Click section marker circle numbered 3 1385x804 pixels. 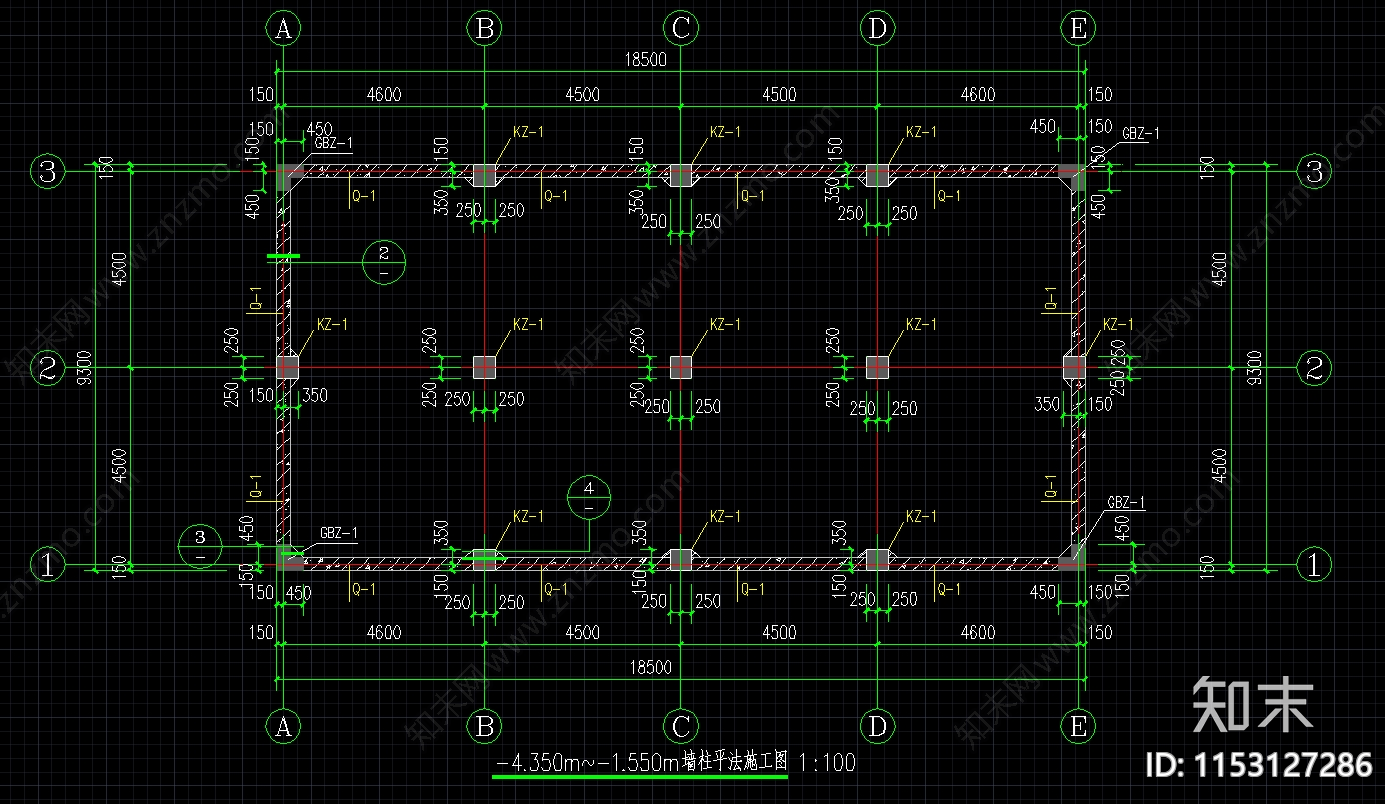[x=201, y=546]
